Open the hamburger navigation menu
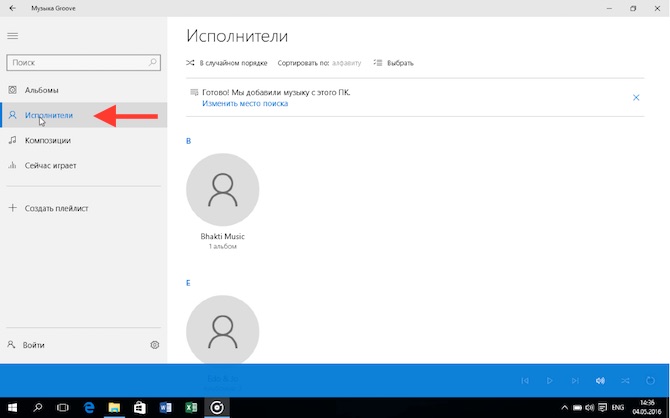Screen dimensions: 670x418 [x=12, y=36]
